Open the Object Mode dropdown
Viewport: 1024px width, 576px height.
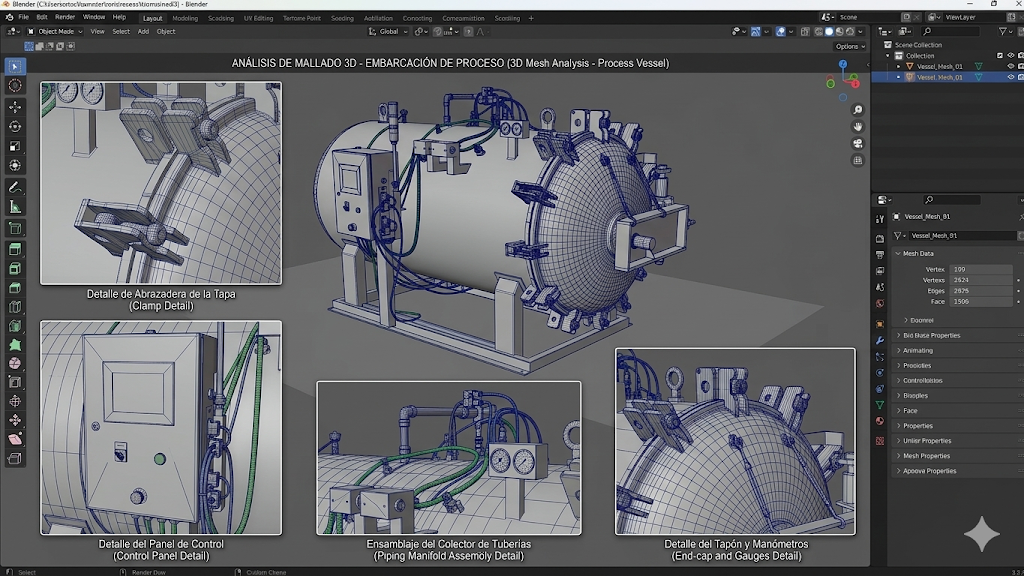coord(55,31)
